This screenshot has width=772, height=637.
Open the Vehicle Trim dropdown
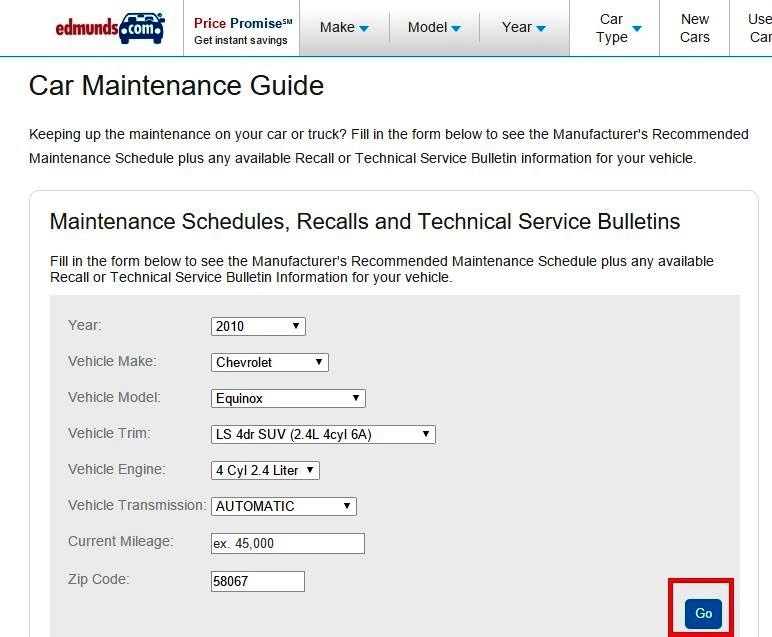tap(323, 434)
